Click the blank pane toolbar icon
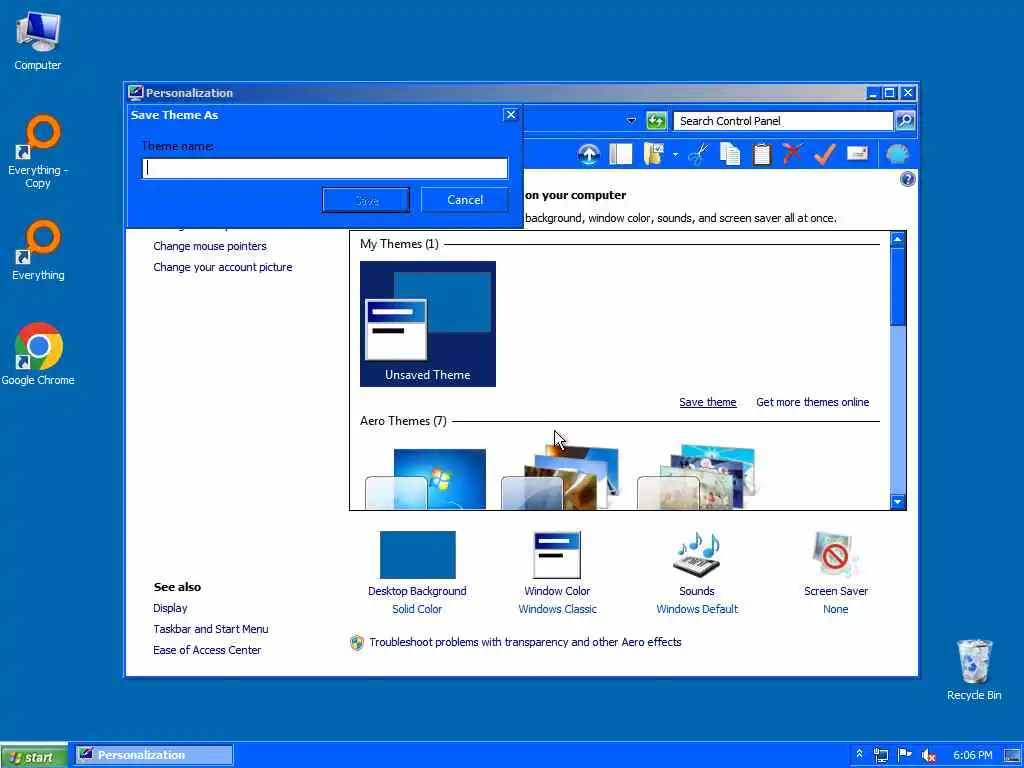The image size is (1024, 768). pyautogui.click(x=620, y=155)
